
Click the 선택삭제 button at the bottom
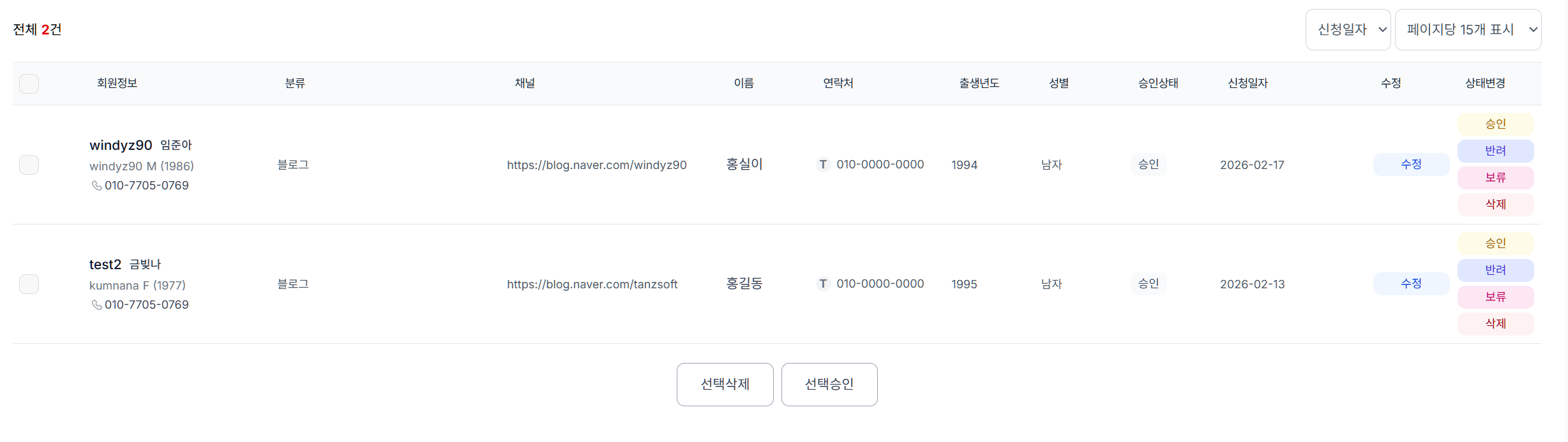click(725, 385)
